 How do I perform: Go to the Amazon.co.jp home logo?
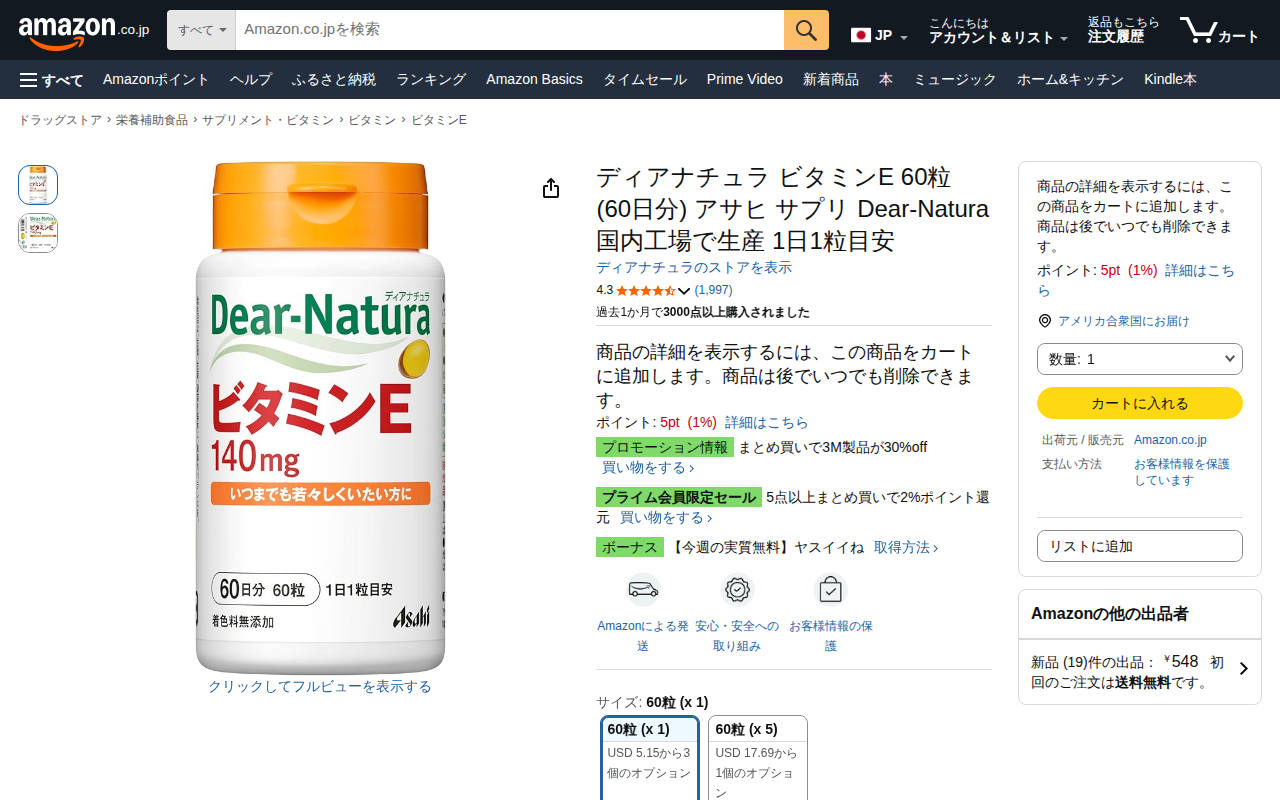tap(84, 32)
